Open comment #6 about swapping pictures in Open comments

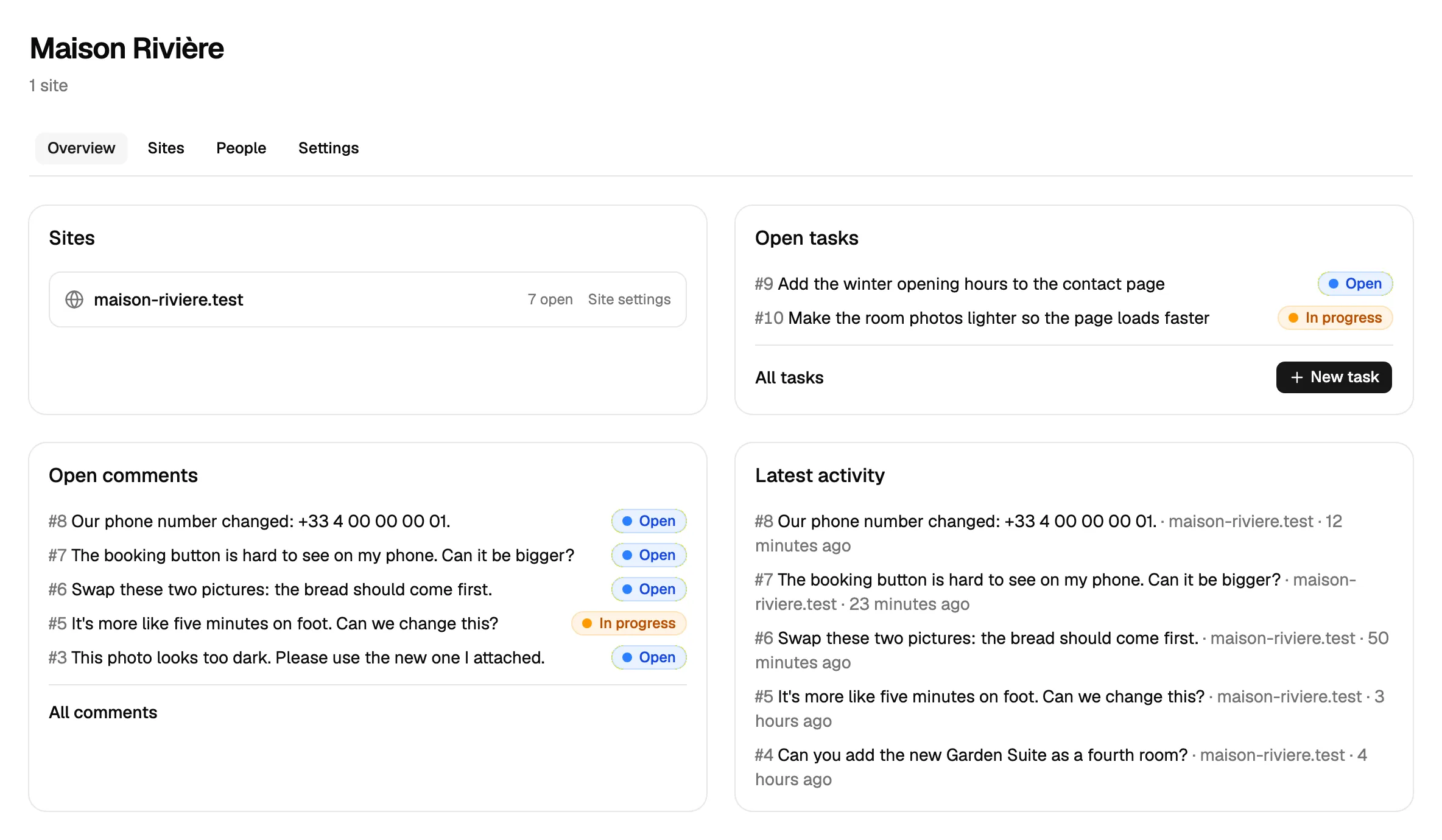pyautogui.click(x=270, y=589)
